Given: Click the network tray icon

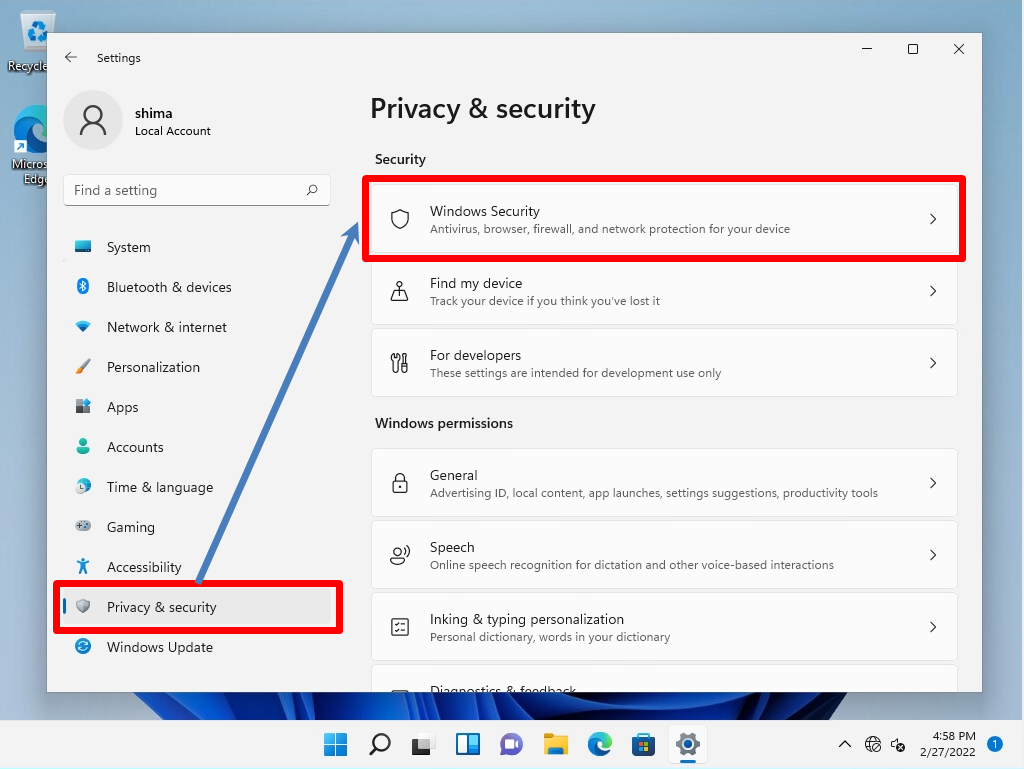Looking at the screenshot, I should (x=873, y=744).
